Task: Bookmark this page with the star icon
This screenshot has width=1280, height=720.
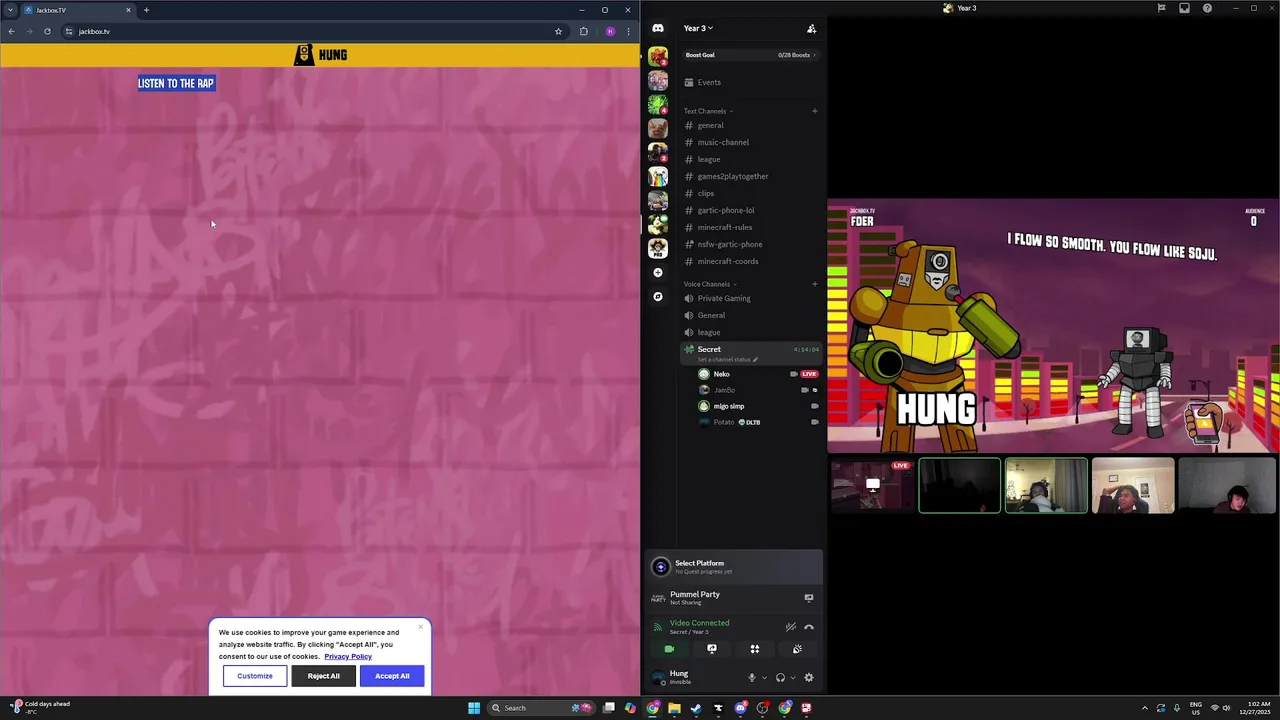Action: click(x=558, y=31)
